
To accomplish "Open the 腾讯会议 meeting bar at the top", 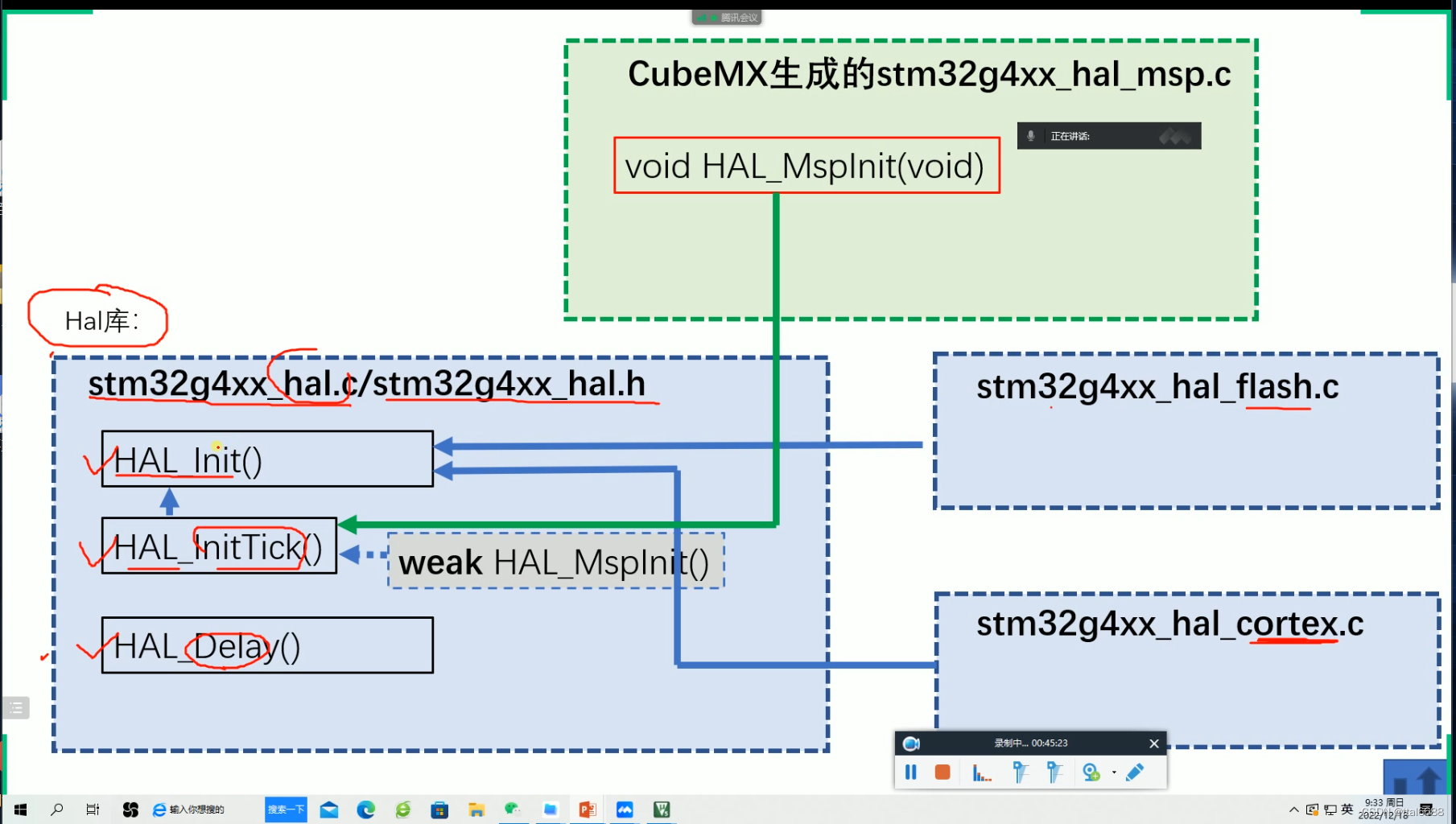I will pyautogui.click(x=727, y=16).
